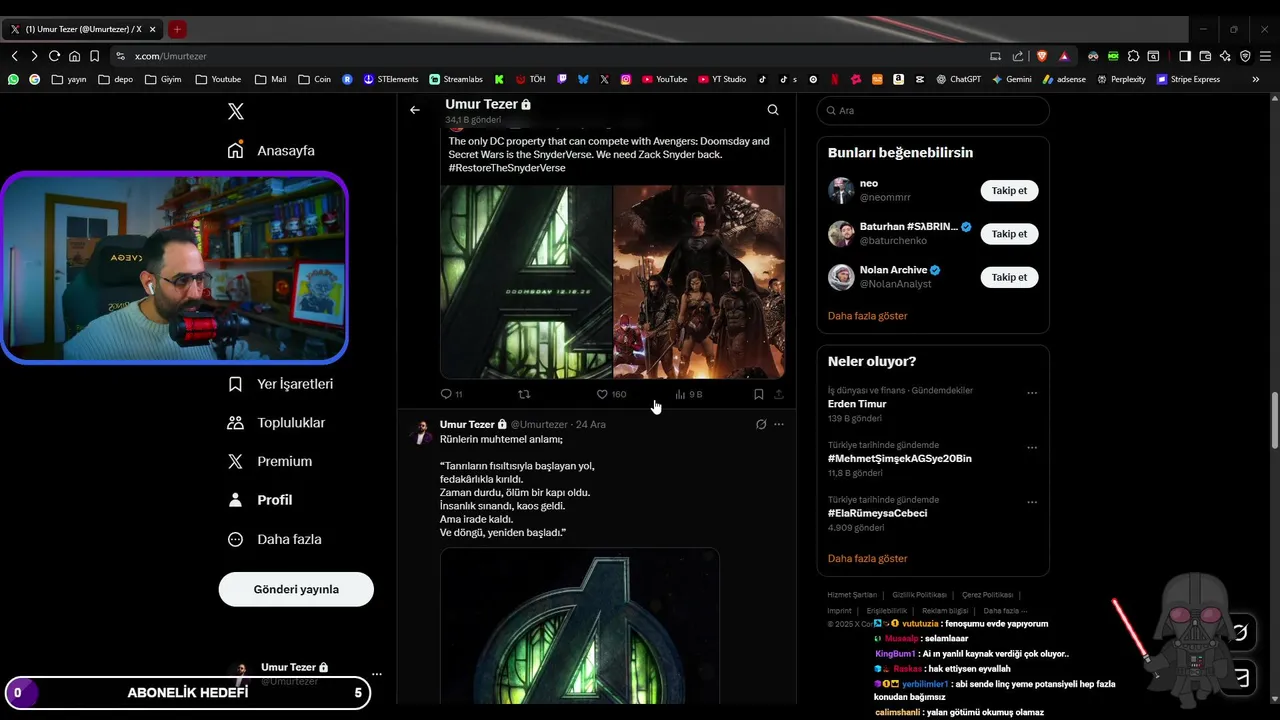
Task: Show more suggestions under Bunları beğenebilirsin
Action: pos(867,316)
